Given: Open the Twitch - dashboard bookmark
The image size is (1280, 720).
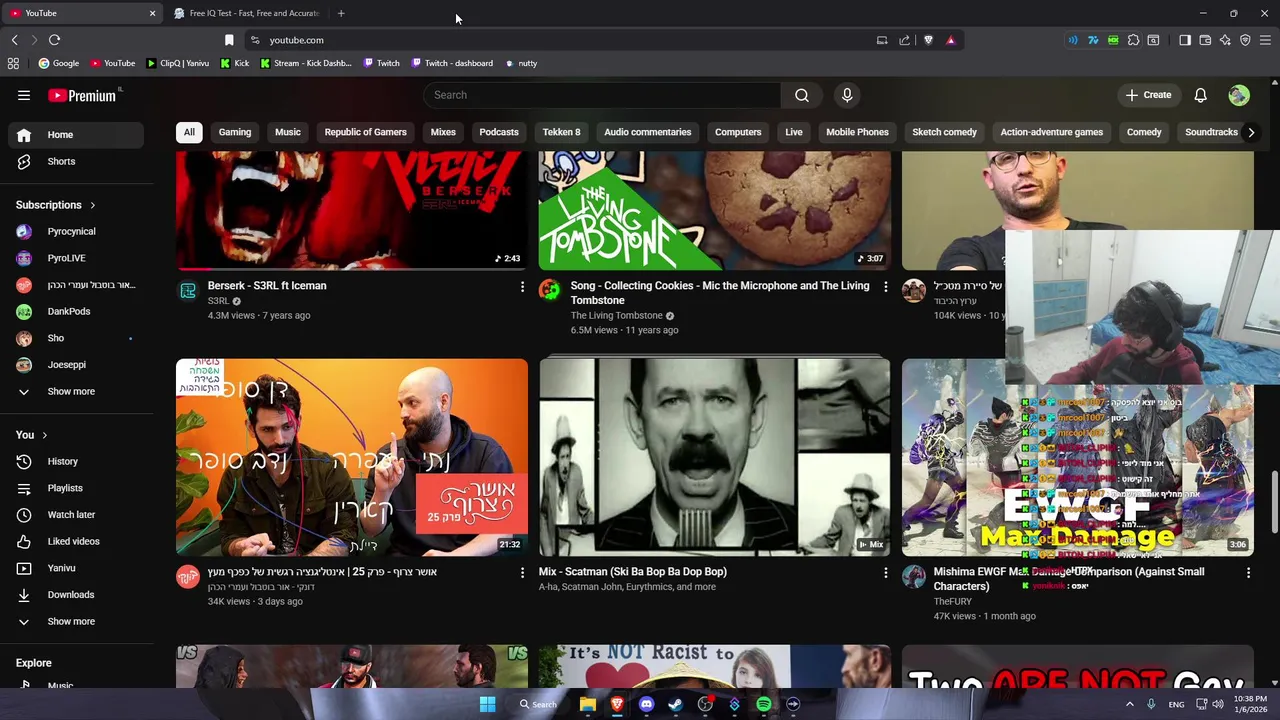Looking at the screenshot, I should (451, 63).
